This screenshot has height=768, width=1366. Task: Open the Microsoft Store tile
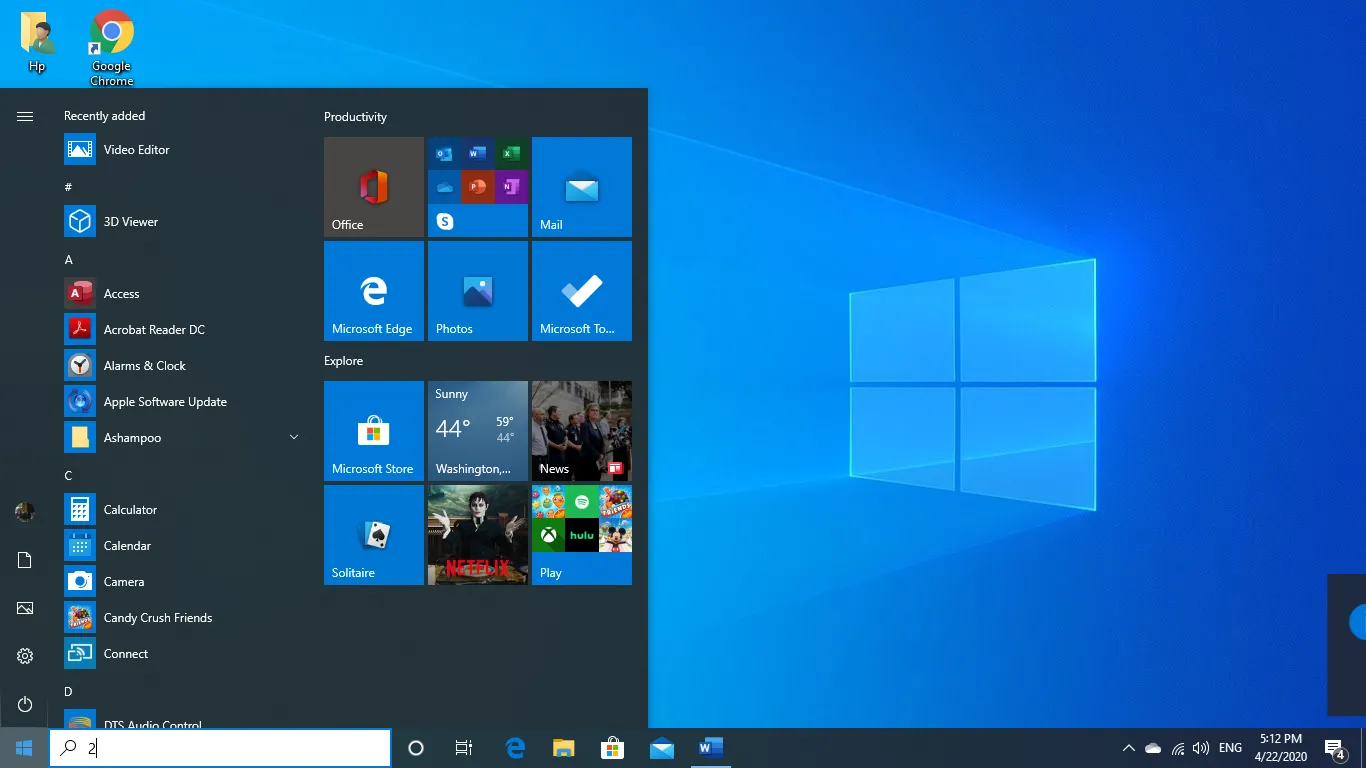pos(374,431)
